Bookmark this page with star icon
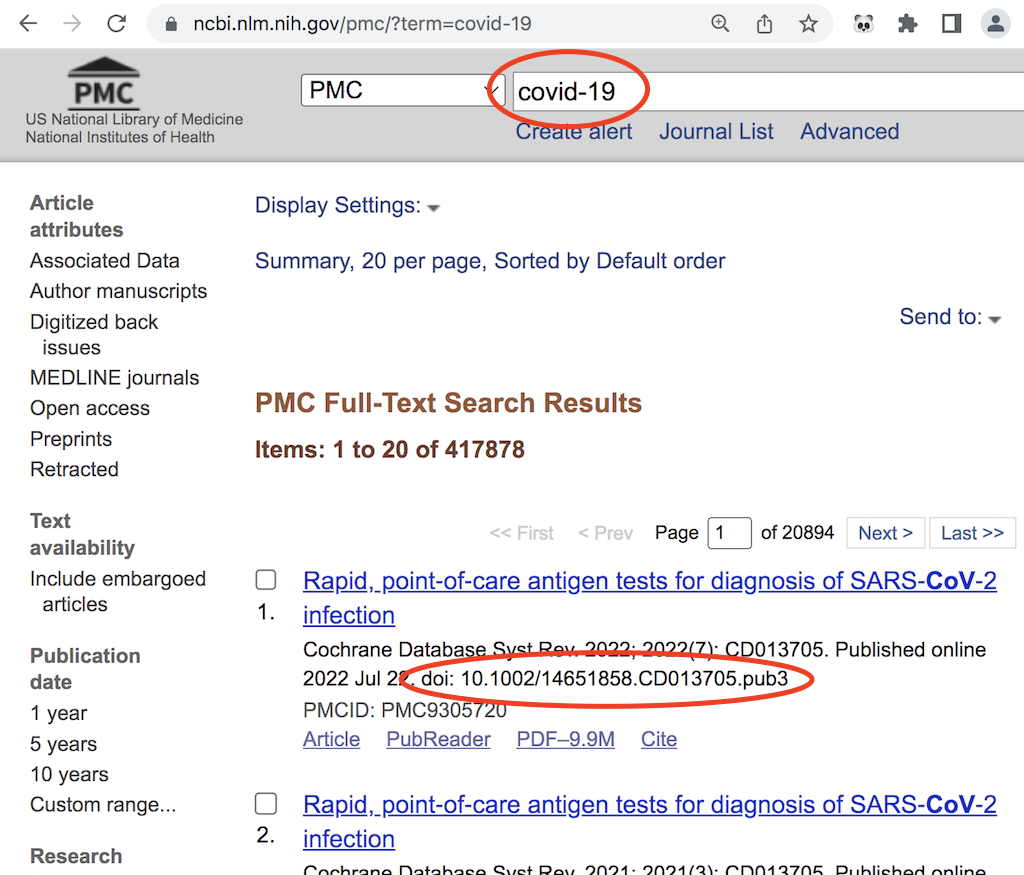The width and height of the screenshot is (1024, 875). pyautogui.click(x=808, y=24)
